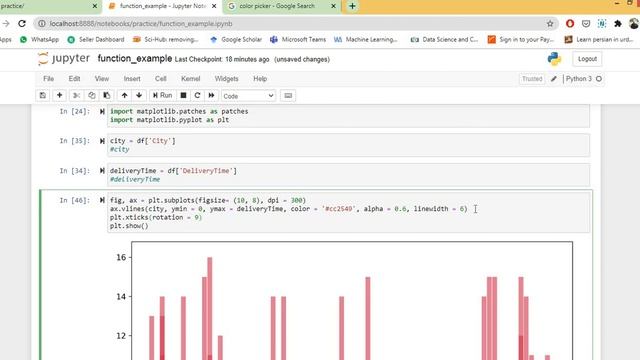Viewport: 640px width, 360px height.
Task: Open the Data Science and C... bookmark
Action: click(x=444, y=40)
